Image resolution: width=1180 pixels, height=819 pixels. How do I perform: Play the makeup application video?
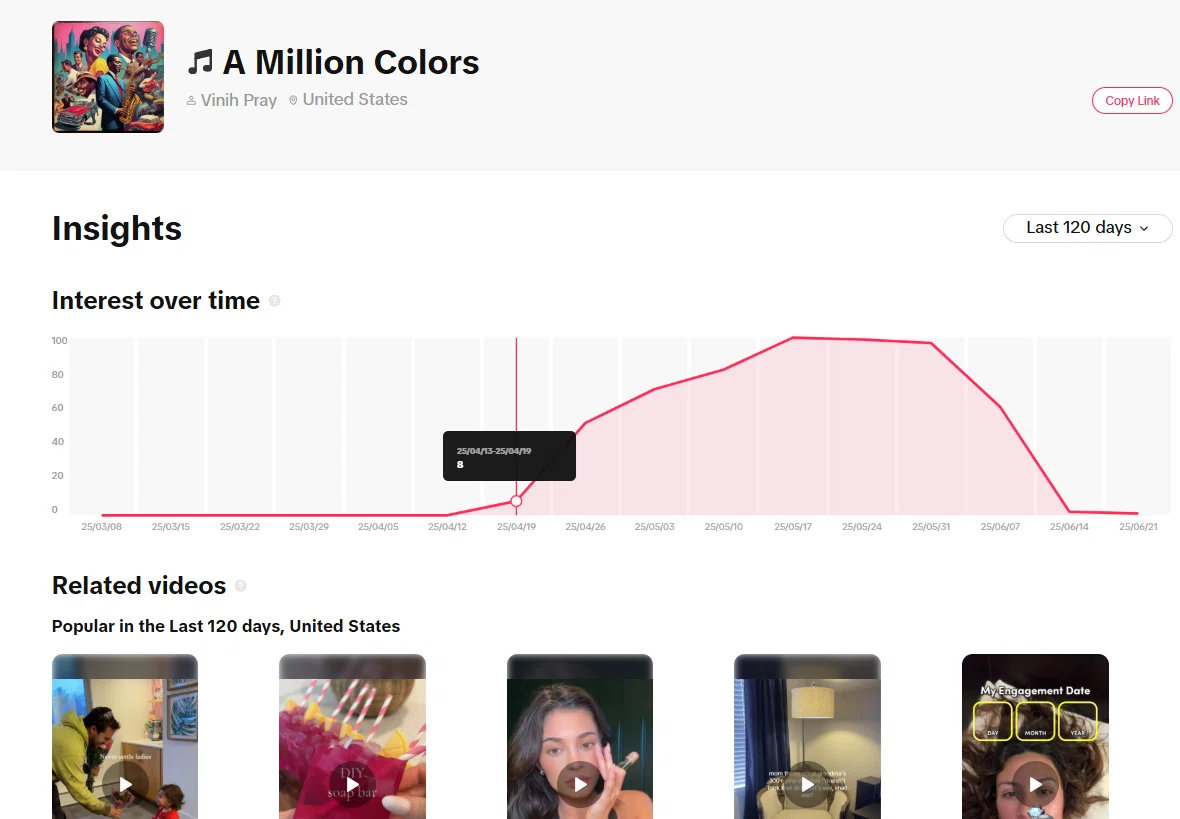point(579,784)
